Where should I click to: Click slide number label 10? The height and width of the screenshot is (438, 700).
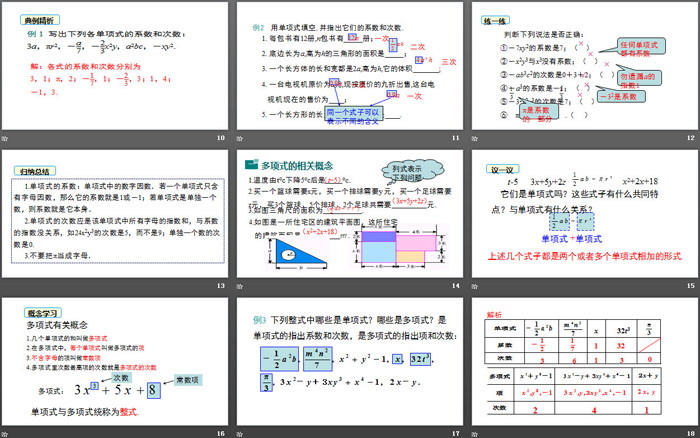[x=221, y=138]
